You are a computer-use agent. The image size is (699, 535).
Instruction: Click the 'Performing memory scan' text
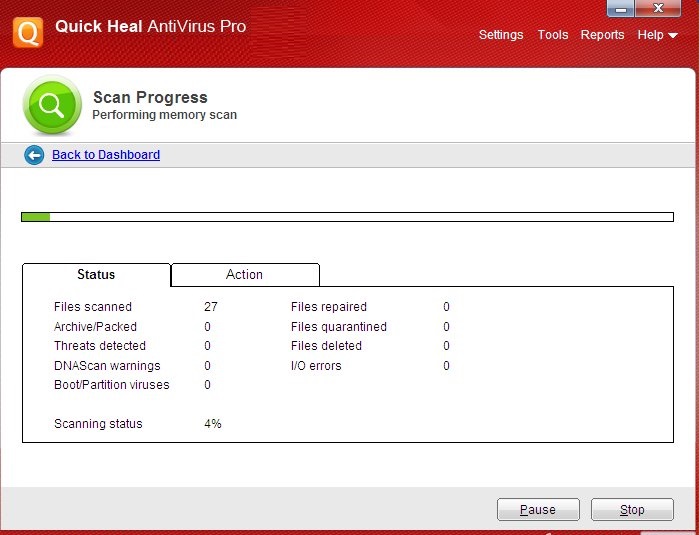coord(164,115)
